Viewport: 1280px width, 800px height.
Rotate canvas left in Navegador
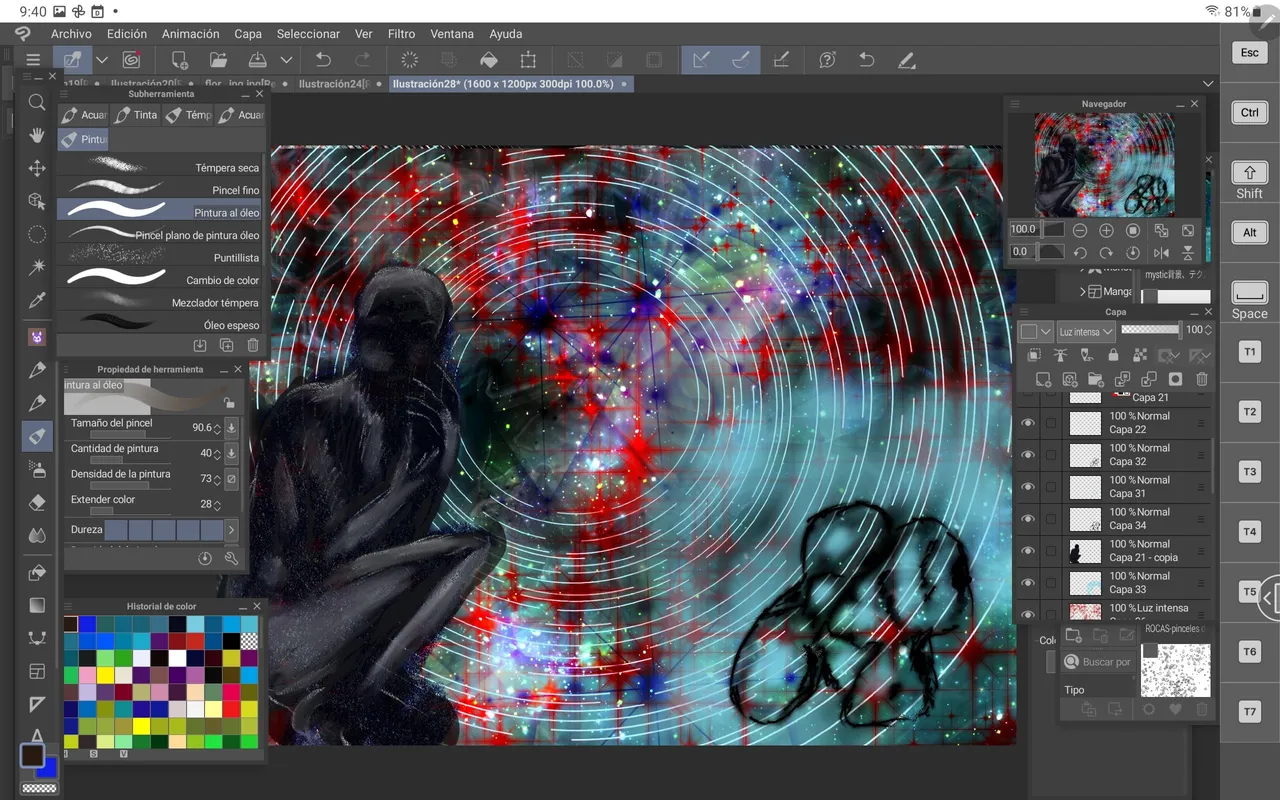click(x=1080, y=253)
